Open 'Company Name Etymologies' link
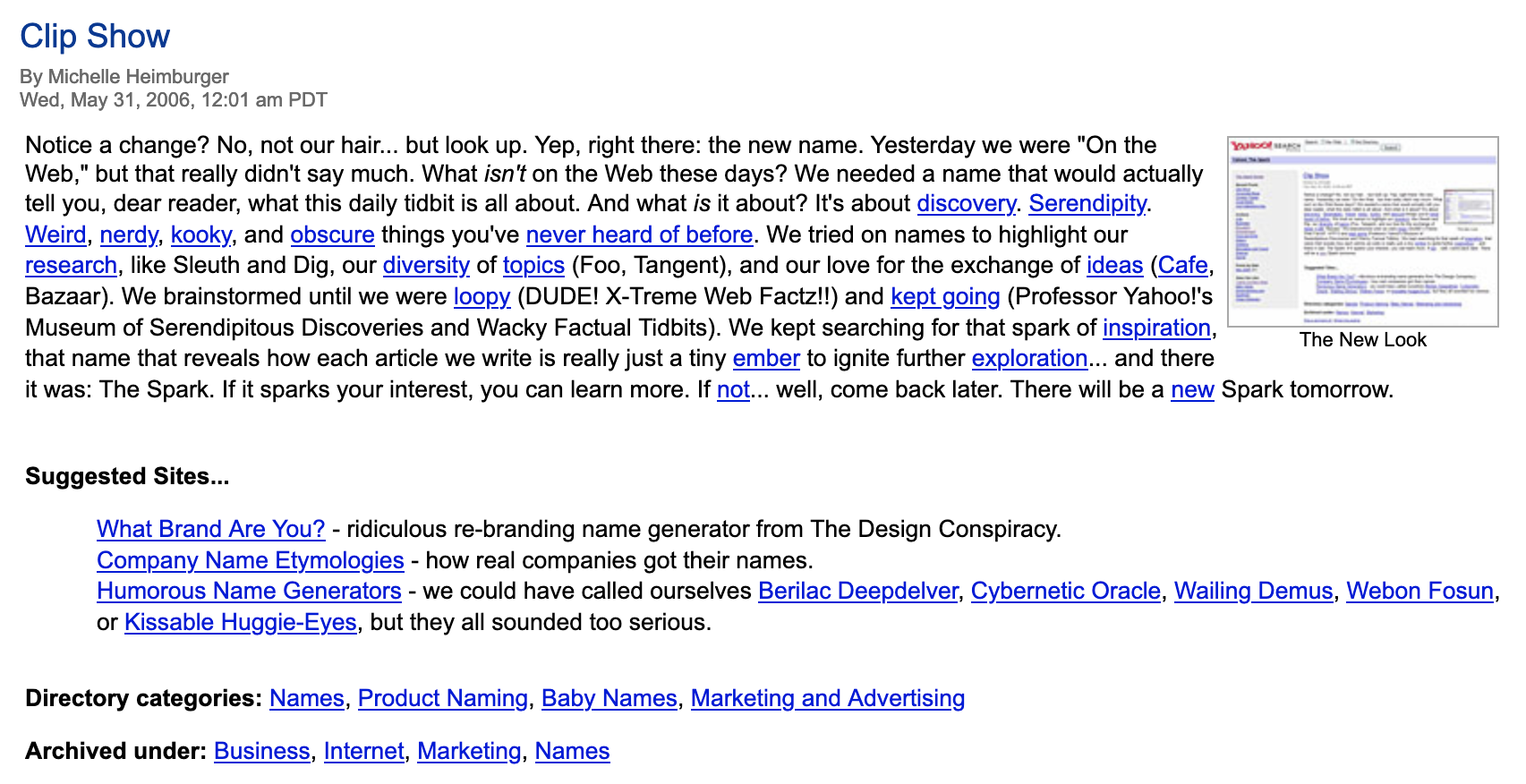This screenshot has width=1526, height=784. (250, 560)
